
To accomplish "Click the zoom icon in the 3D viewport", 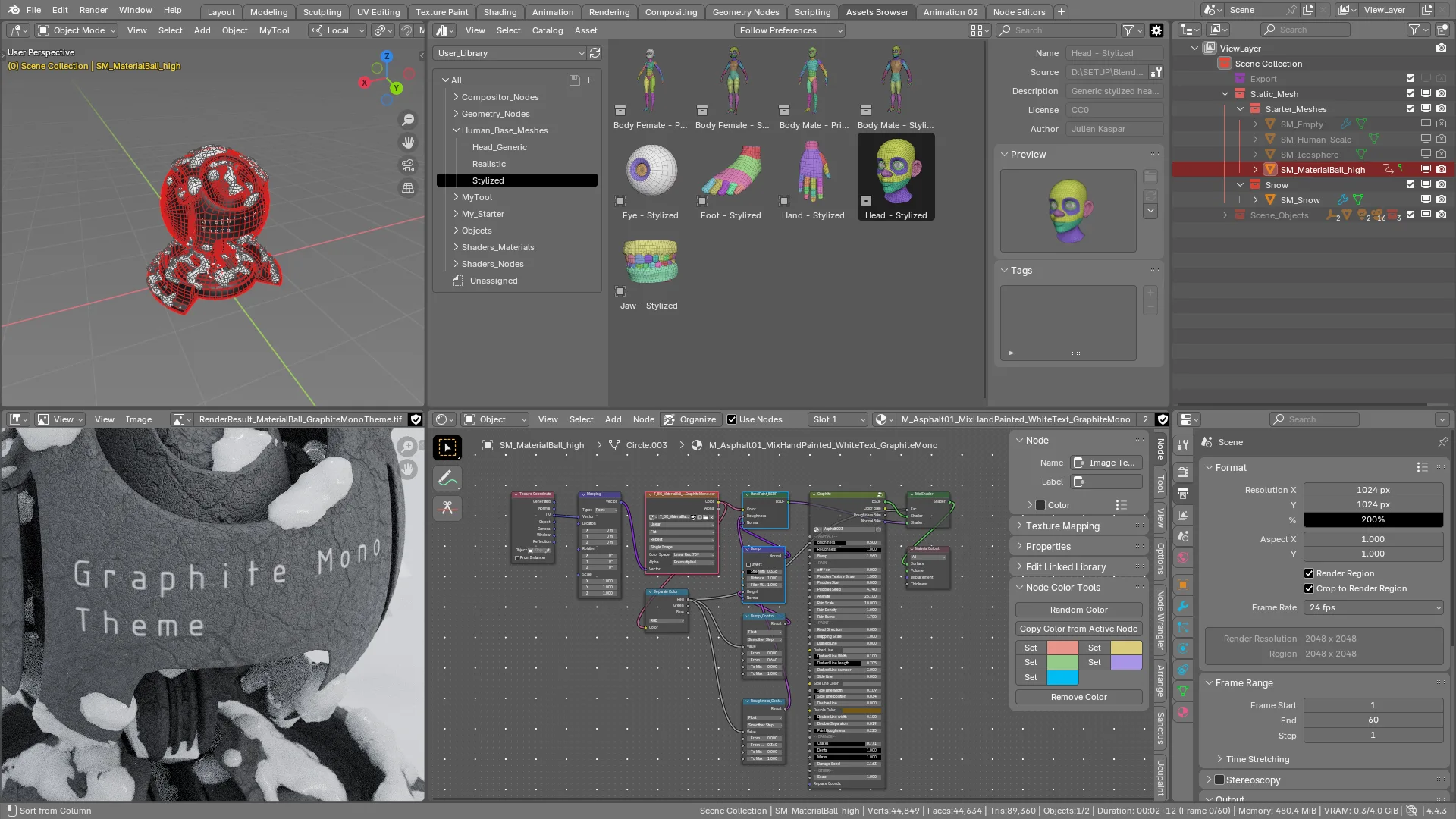I will [408, 120].
